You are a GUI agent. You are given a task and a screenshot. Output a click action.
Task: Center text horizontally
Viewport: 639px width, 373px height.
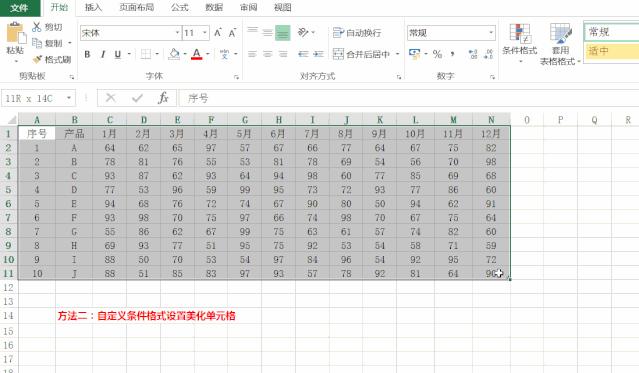[267, 54]
